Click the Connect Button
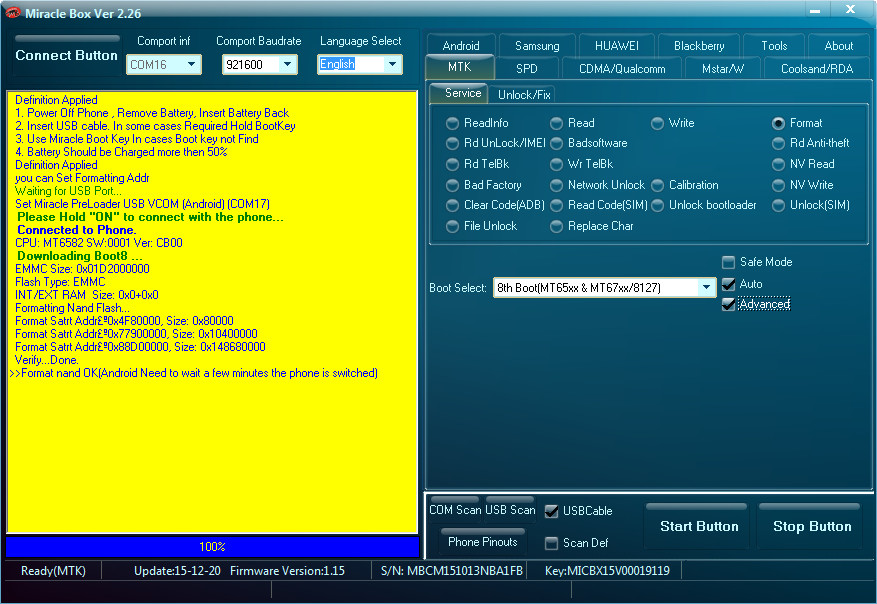The image size is (877, 604). click(x=67, y=55)
